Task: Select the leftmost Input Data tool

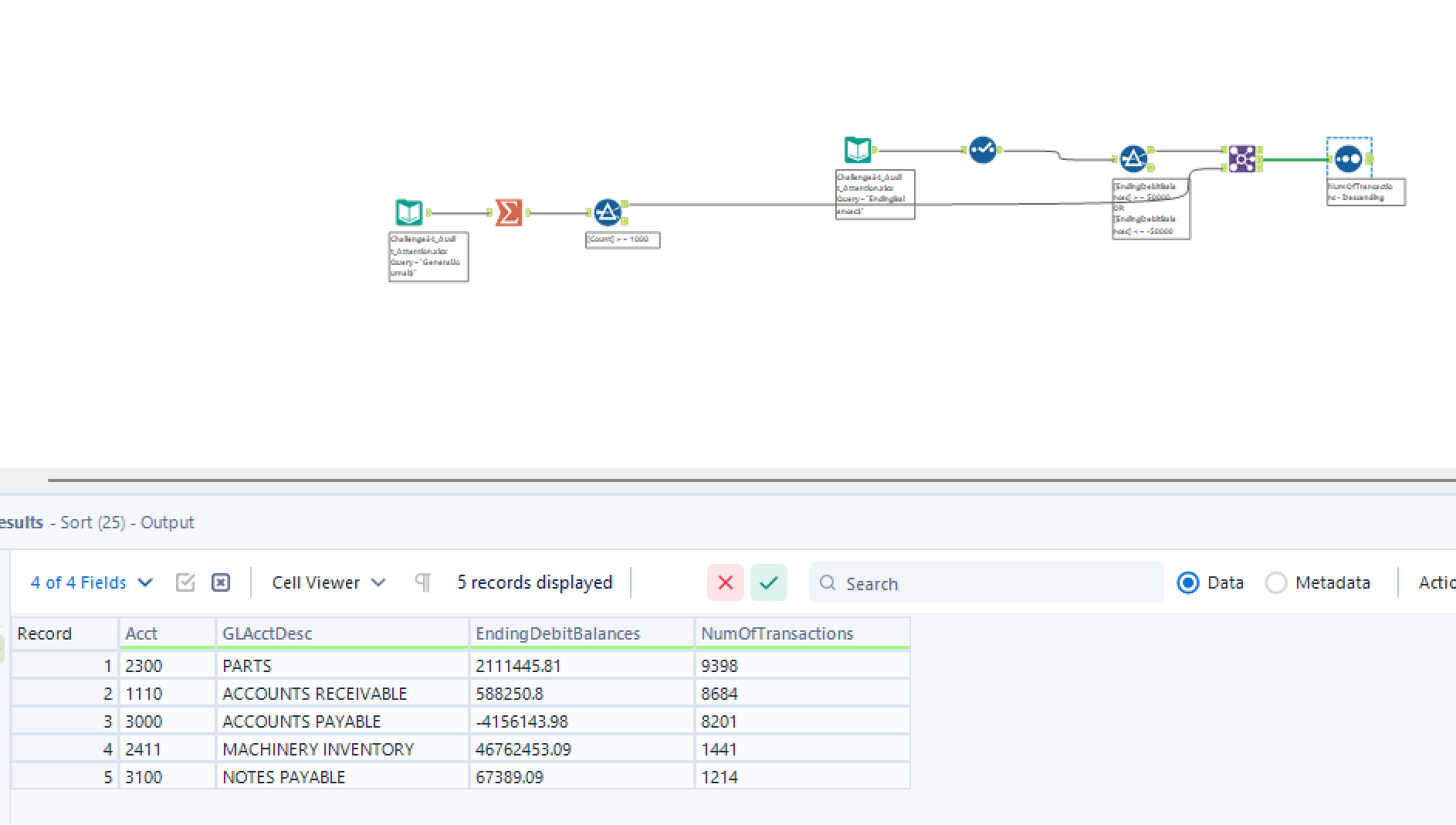Action: [409, 212]
